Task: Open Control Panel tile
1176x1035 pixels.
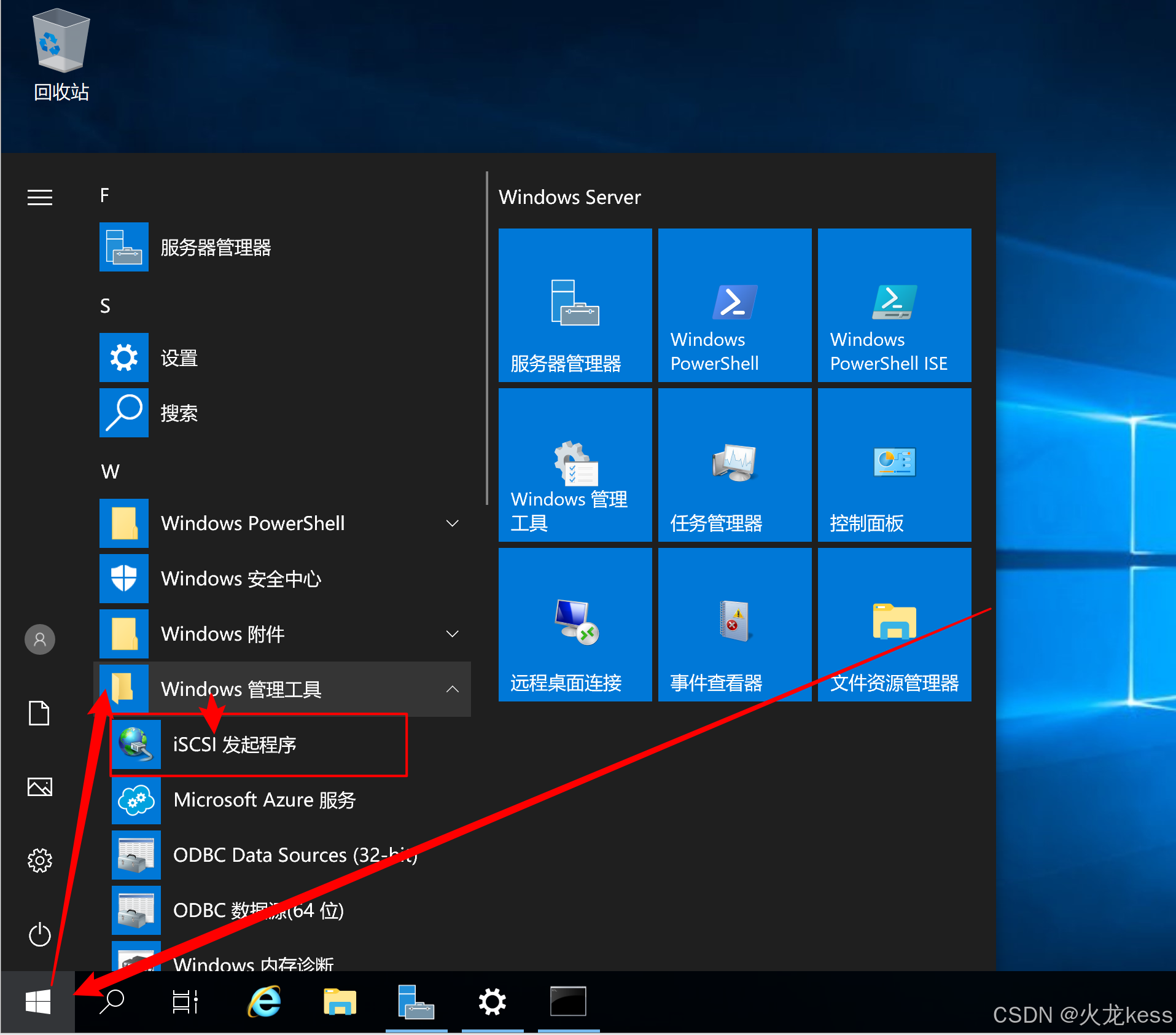Action: tap(895, 465)
